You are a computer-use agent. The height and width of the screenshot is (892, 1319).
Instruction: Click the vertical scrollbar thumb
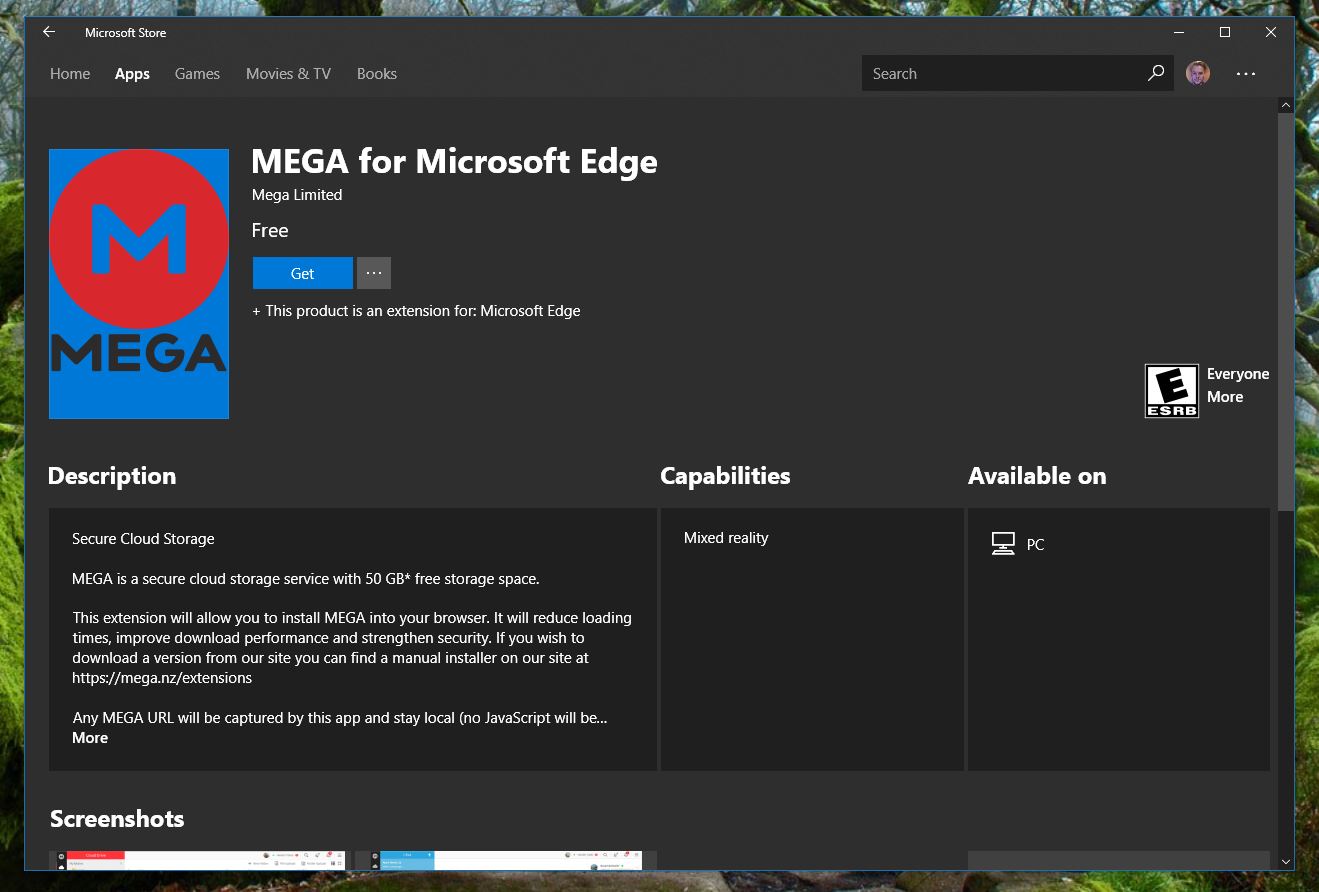pyautogui.click(x=1286, y=312)
